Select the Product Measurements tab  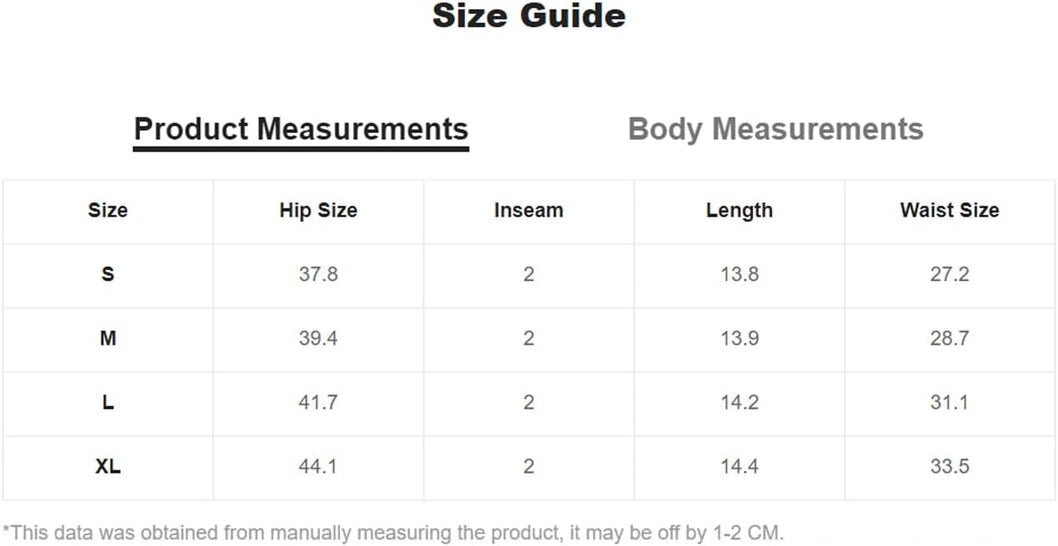[301, 129]
